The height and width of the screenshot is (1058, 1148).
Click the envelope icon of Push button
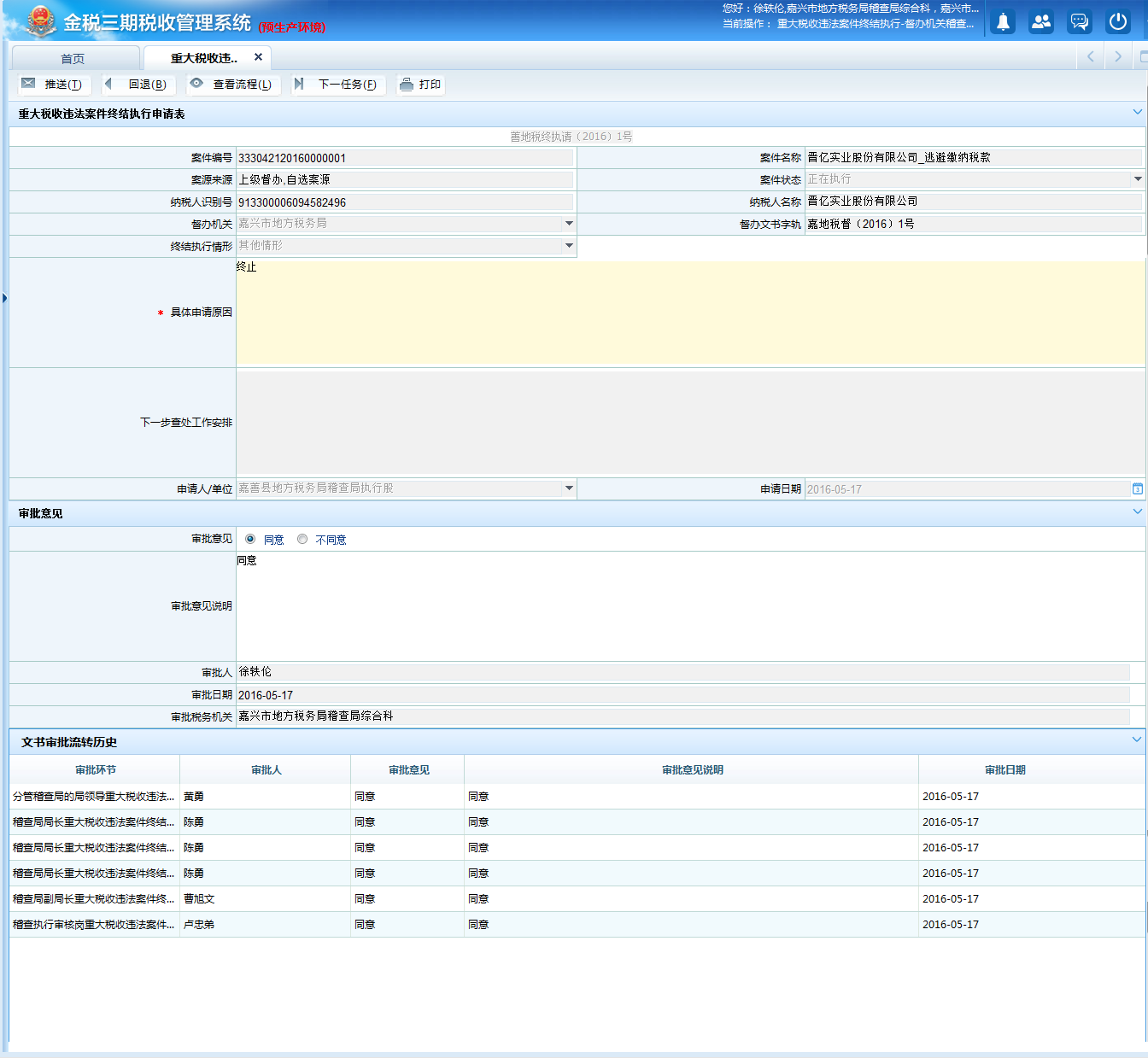click(28, 84)
